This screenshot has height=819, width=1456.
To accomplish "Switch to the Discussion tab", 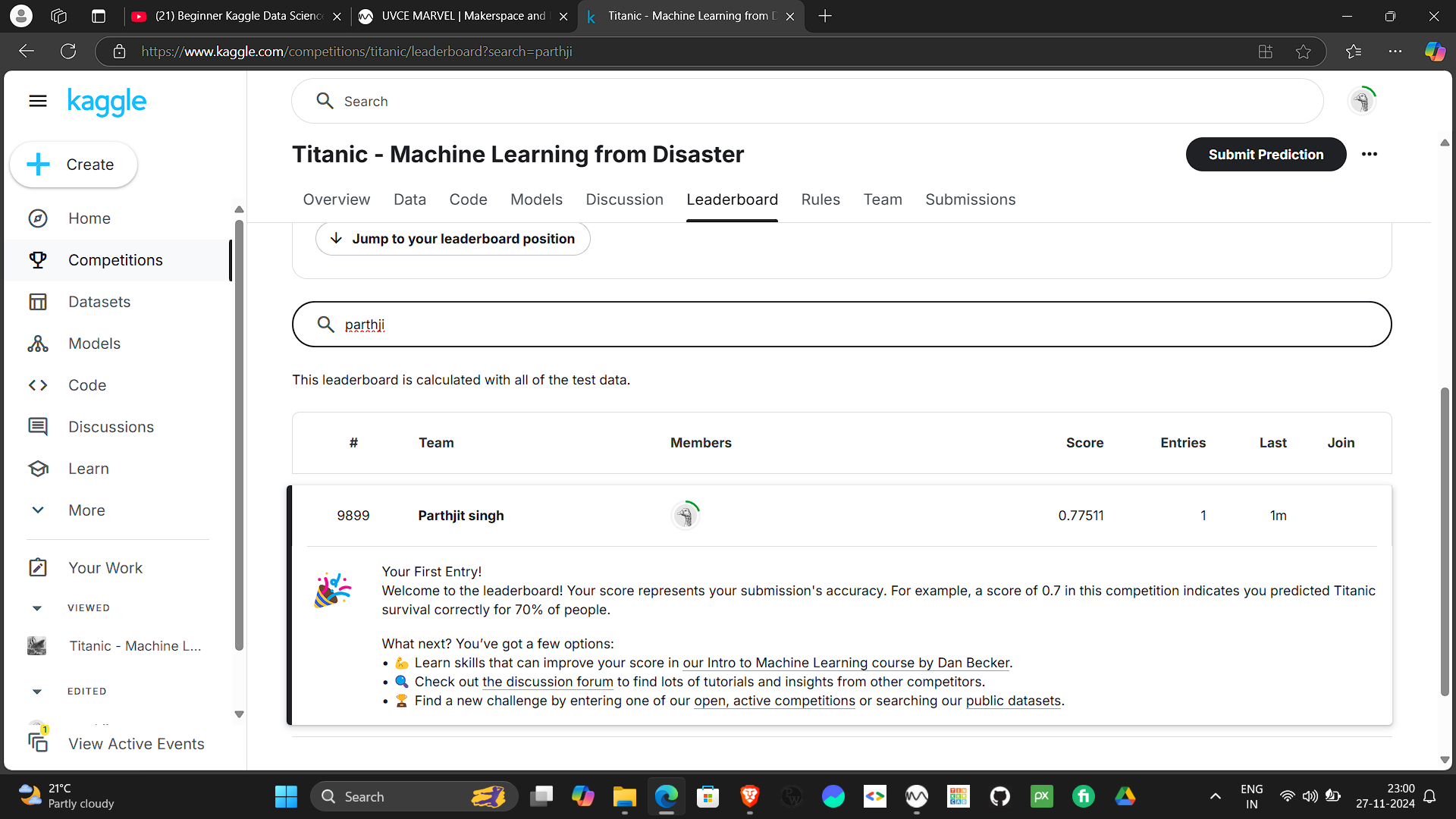I will click(x=624, y=199).
